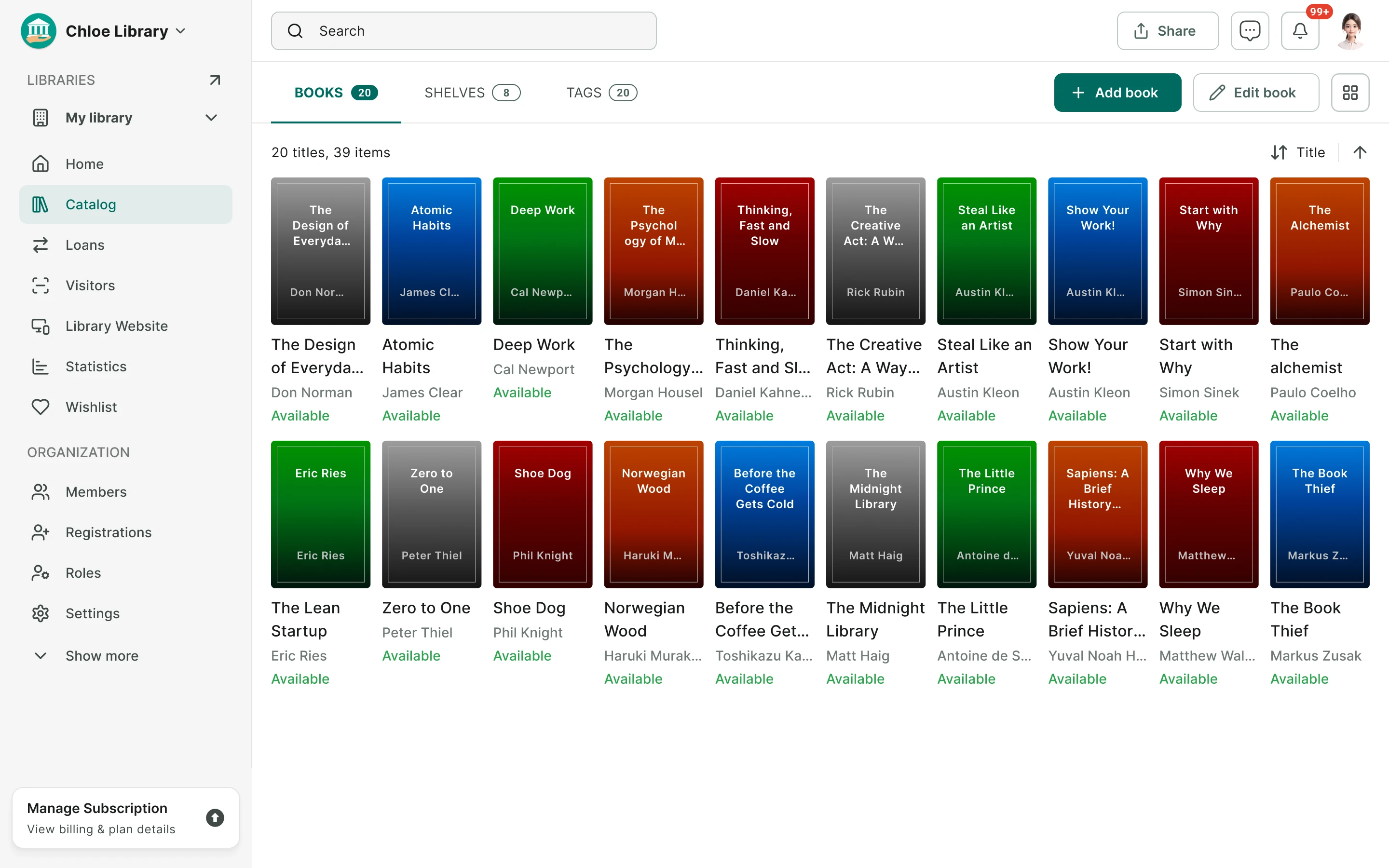Click the Norwegian Wood title text
Image resolution: width=1389 pixels, height=868 pixels.
click(644, 619)
